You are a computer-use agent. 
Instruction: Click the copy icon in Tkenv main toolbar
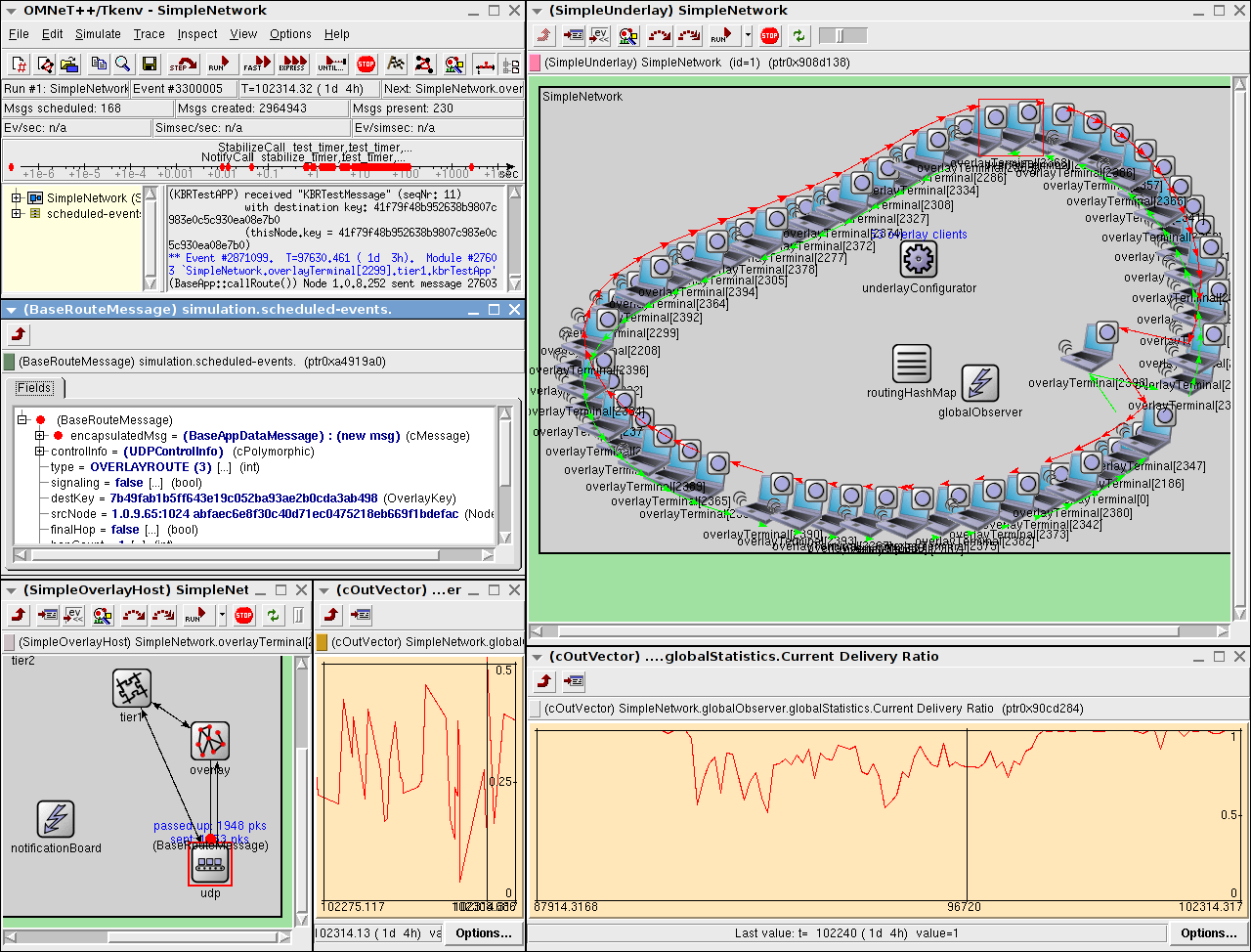[x=99, y=65]
